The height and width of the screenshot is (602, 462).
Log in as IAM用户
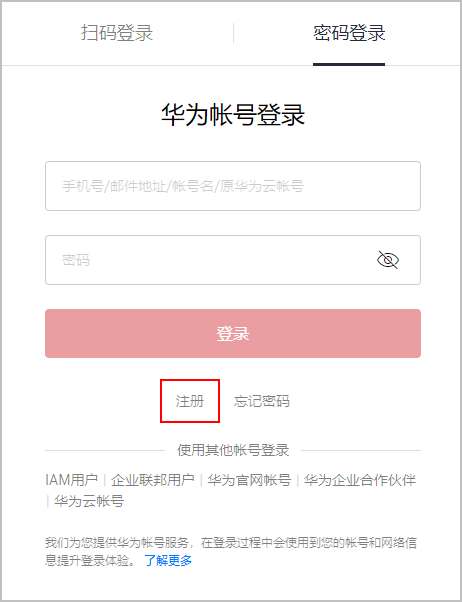coord(71,480)
